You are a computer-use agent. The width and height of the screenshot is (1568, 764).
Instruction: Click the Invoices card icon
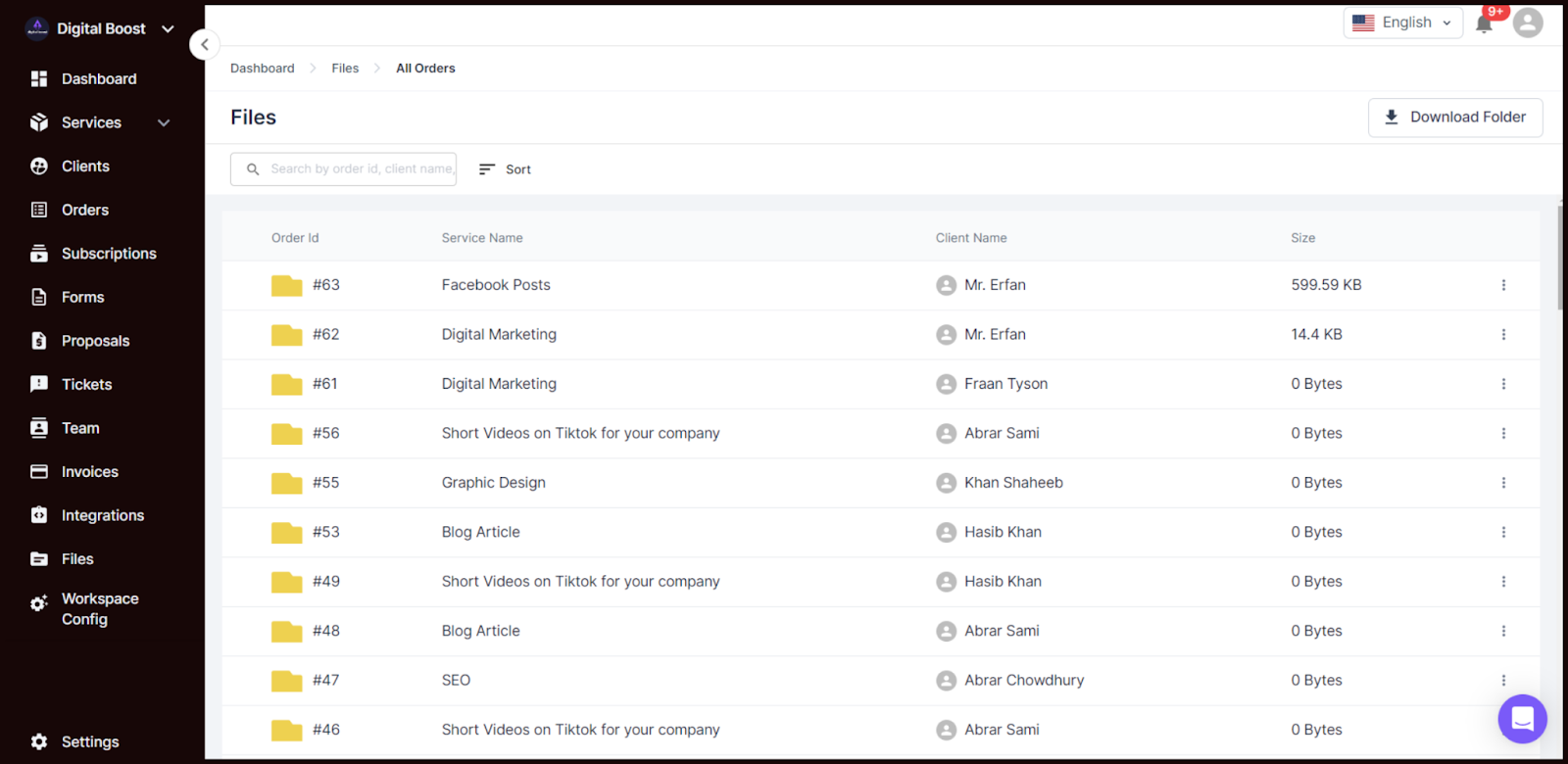39,471
